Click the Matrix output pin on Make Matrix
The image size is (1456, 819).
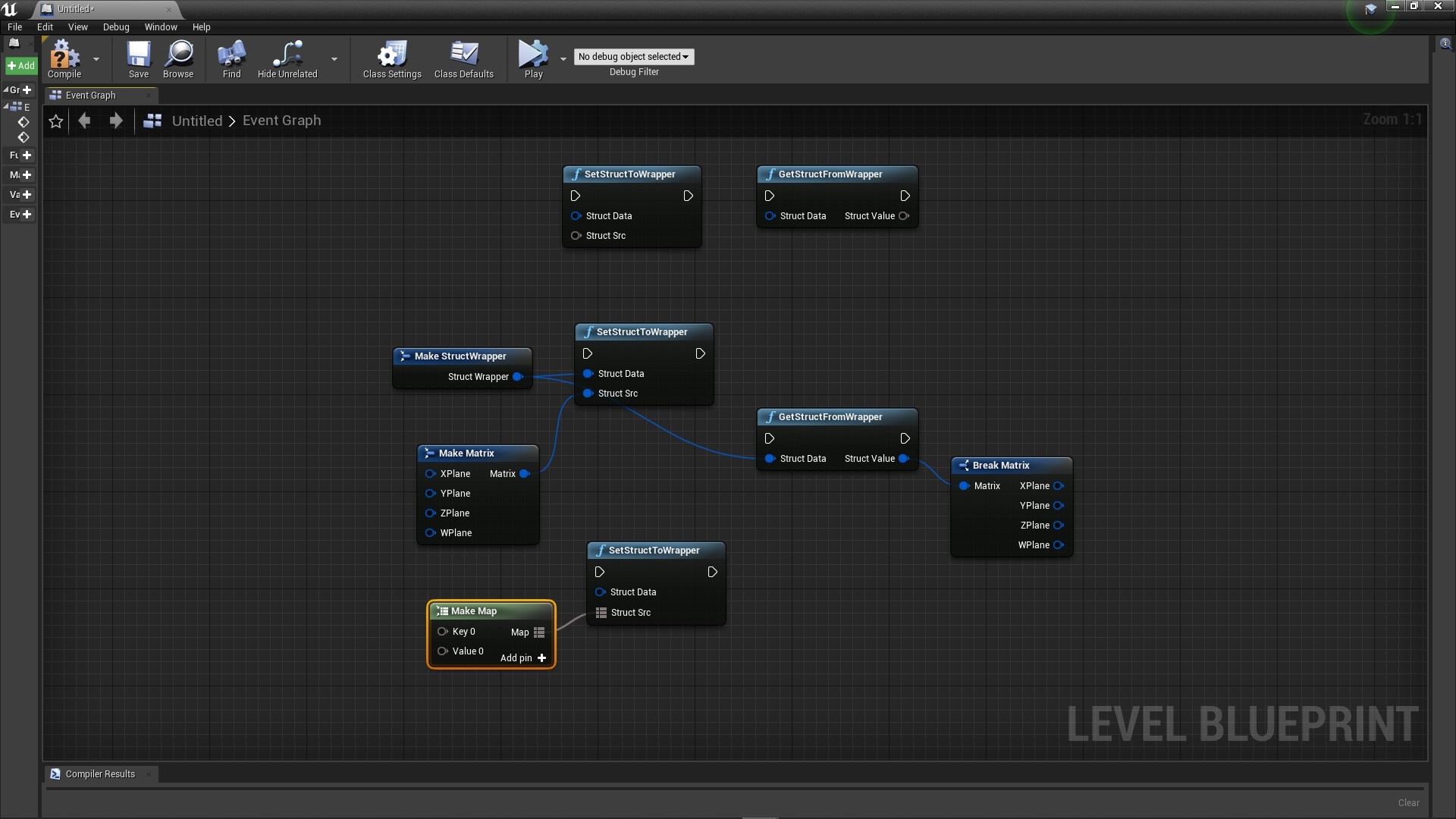[524, 473]
